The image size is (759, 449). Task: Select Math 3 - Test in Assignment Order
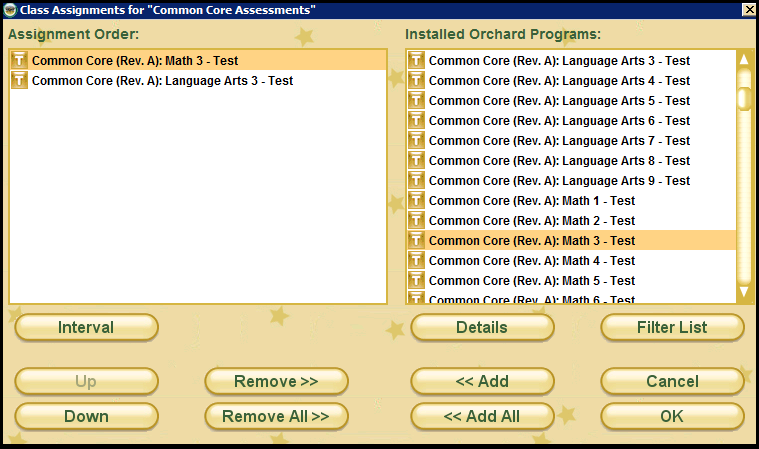(198, 60)
